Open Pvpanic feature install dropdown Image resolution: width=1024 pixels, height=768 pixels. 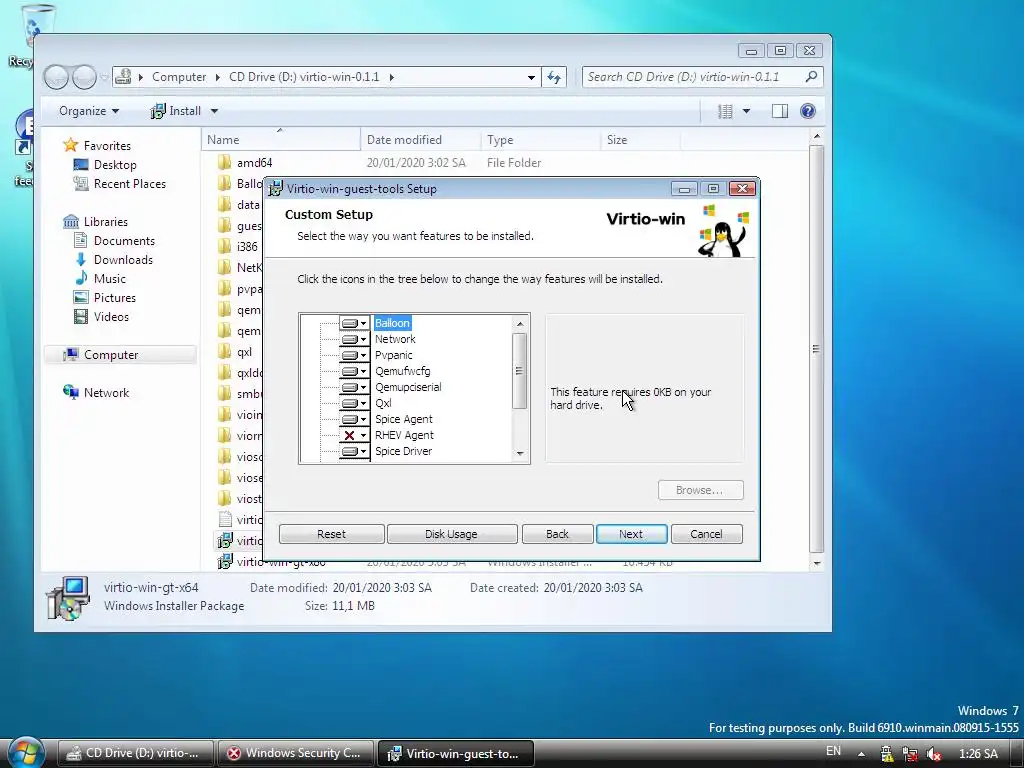[354, 355]
